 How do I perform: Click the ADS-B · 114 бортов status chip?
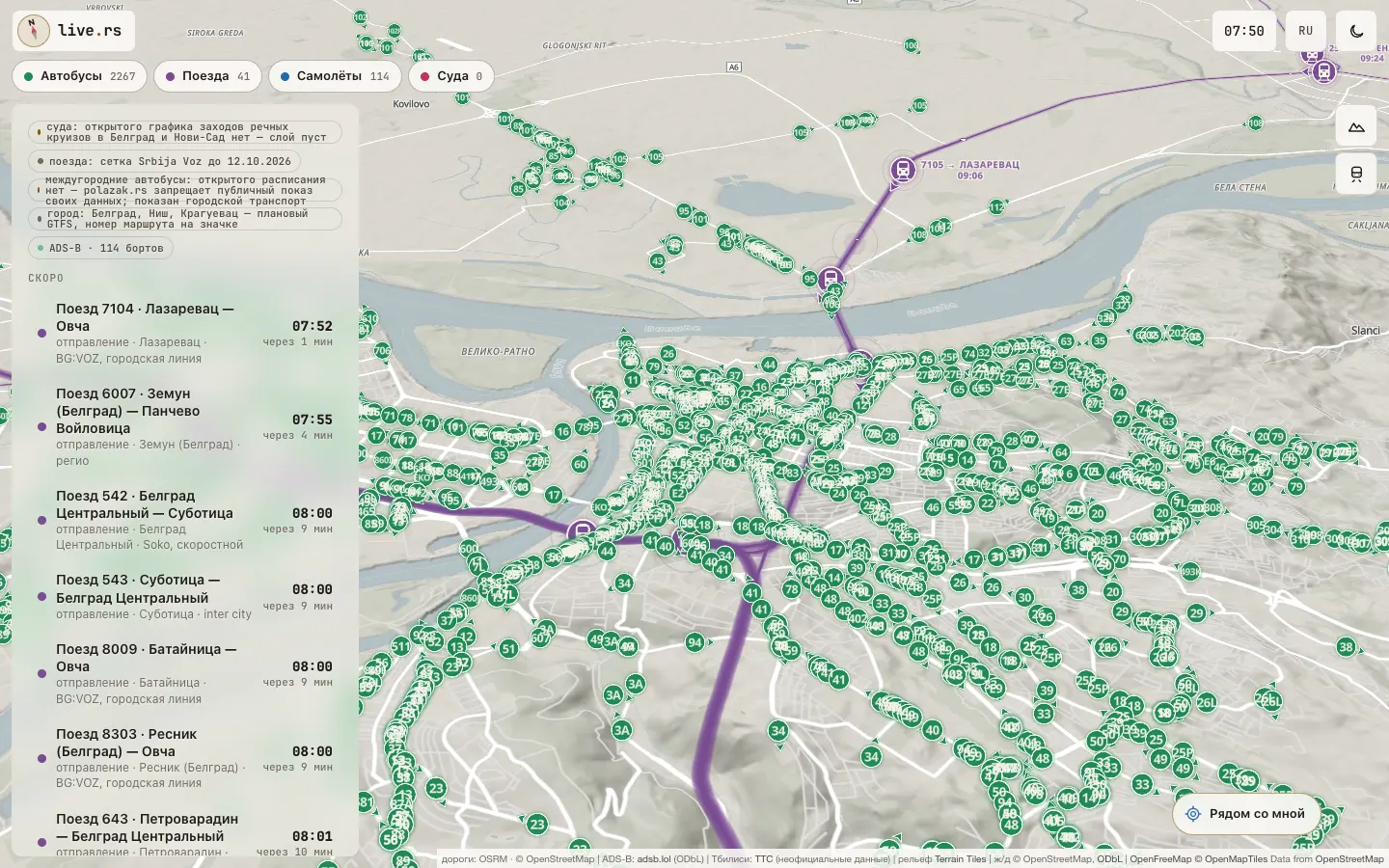100,248
